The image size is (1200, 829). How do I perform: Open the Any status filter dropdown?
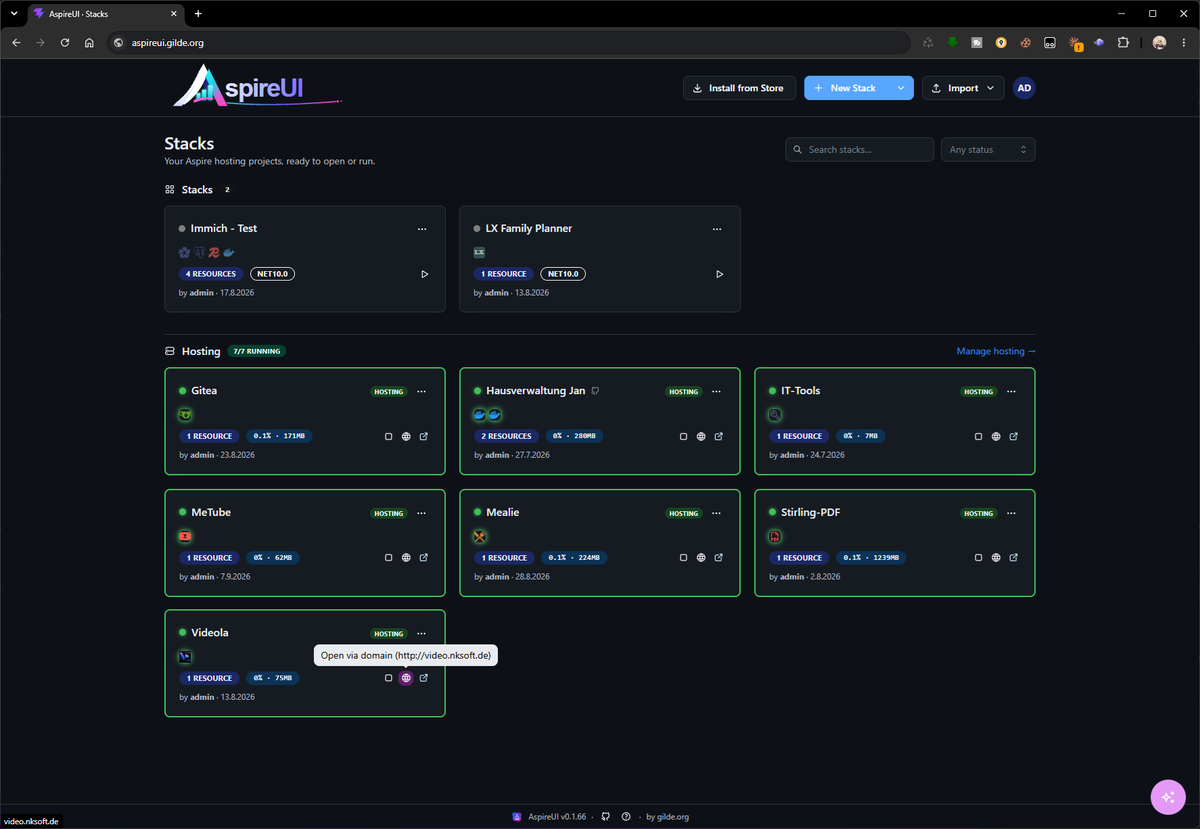click(x=988, y=149)
